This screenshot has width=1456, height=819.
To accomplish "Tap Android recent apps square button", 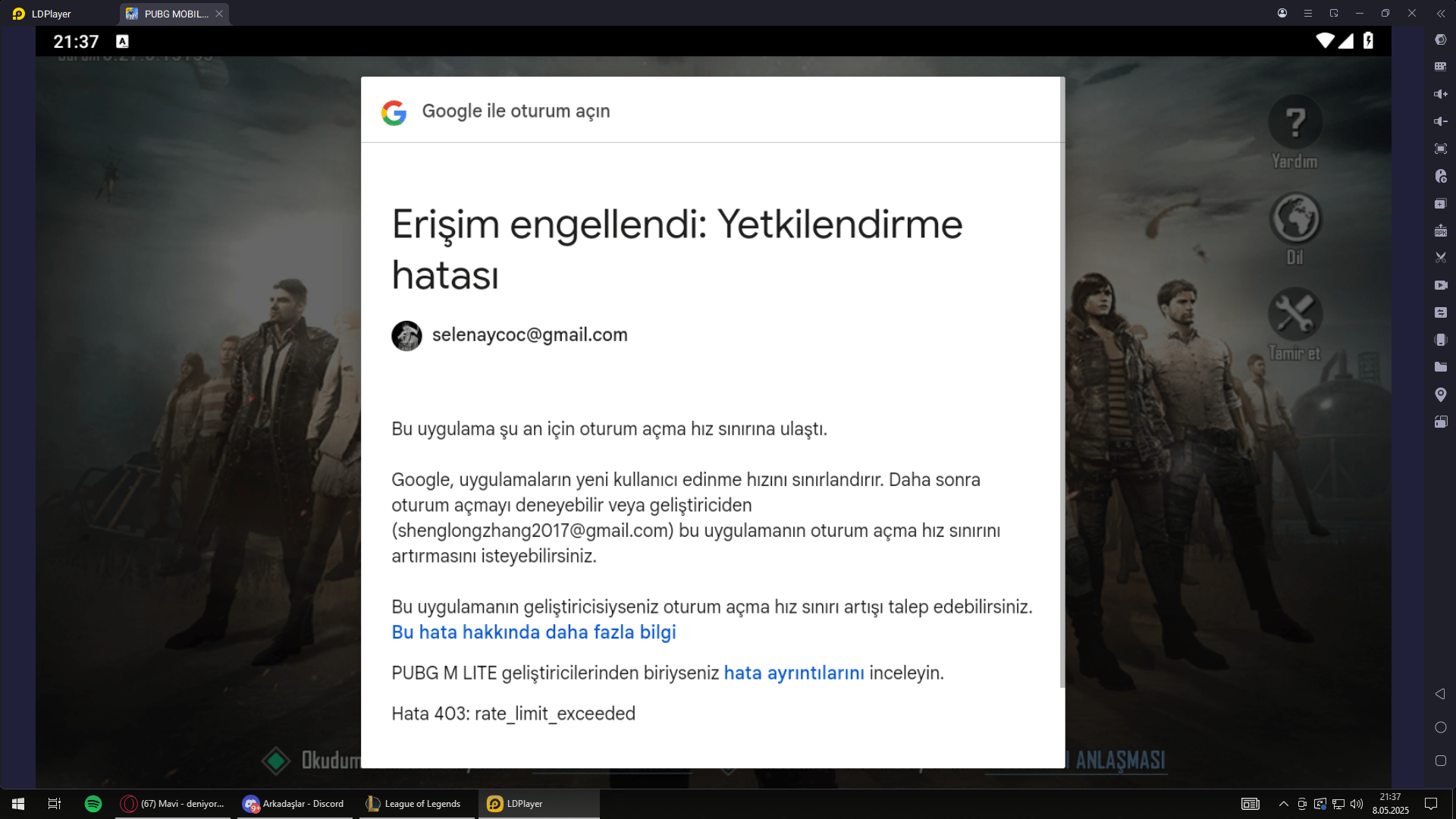I will point(1441,761).
